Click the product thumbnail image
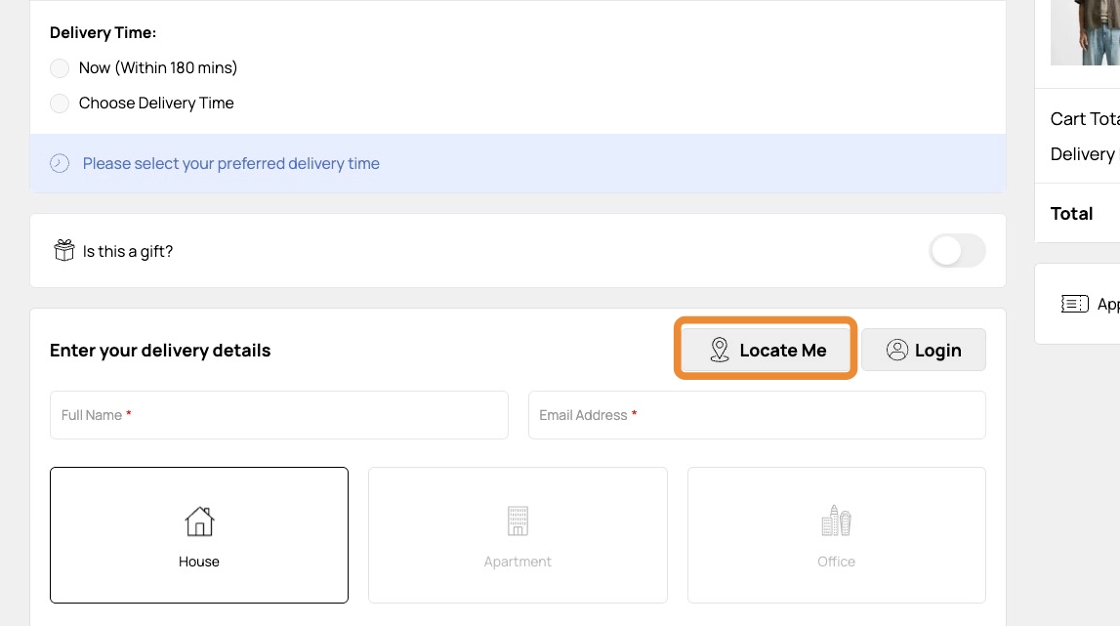1120x626 pixels. coord(1085,32)
